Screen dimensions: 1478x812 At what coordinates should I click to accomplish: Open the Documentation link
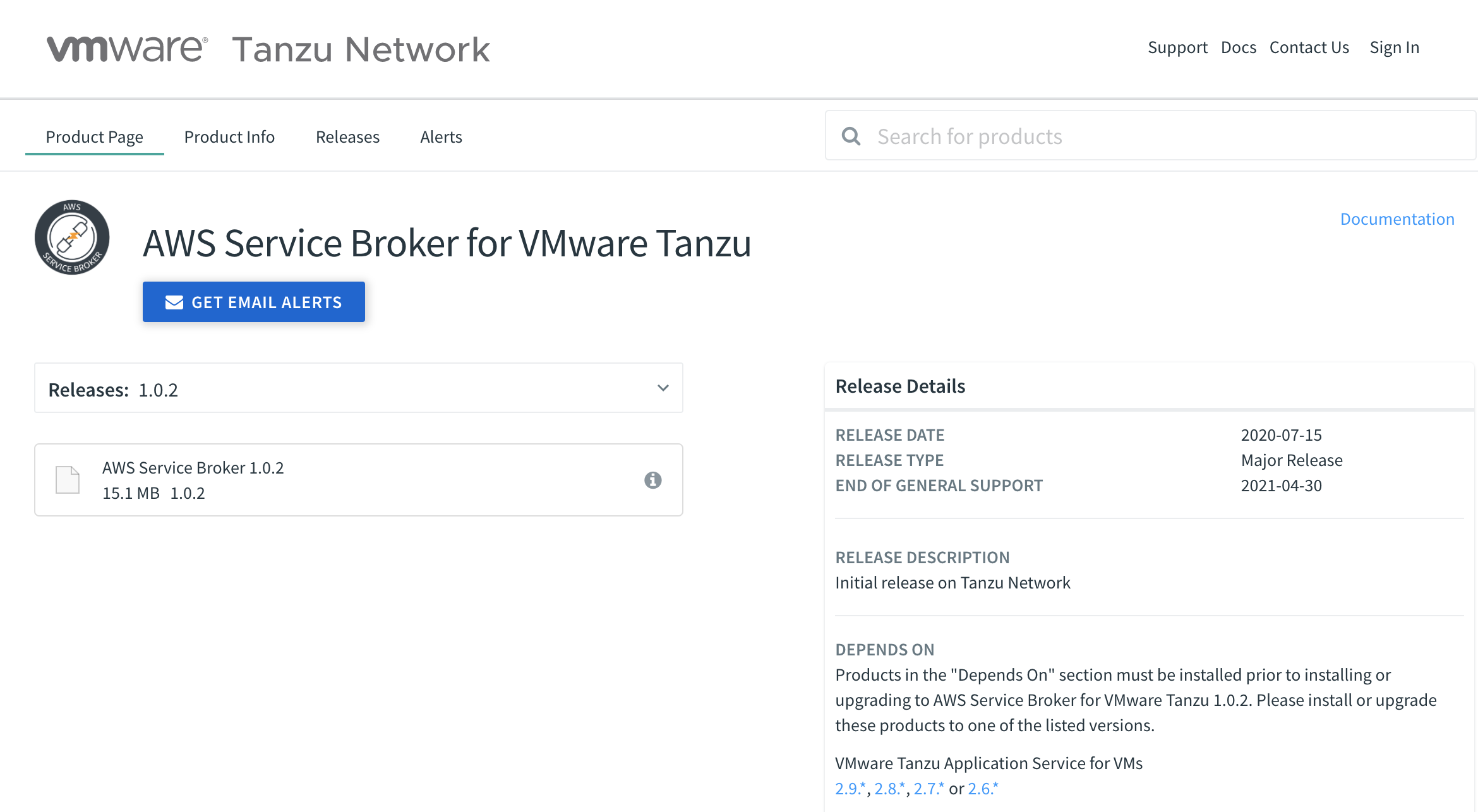[x=1397, y=219]
